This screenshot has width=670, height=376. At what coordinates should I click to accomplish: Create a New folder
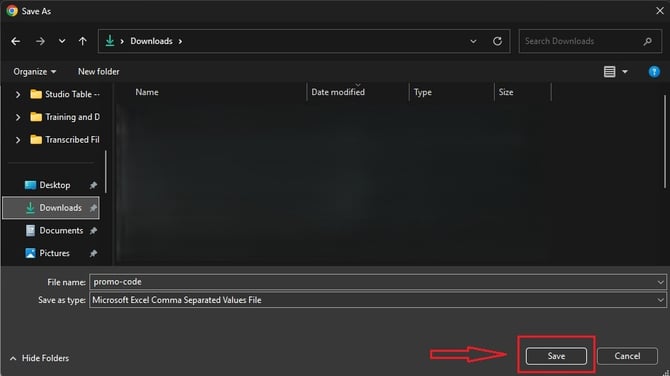point(98,71)
